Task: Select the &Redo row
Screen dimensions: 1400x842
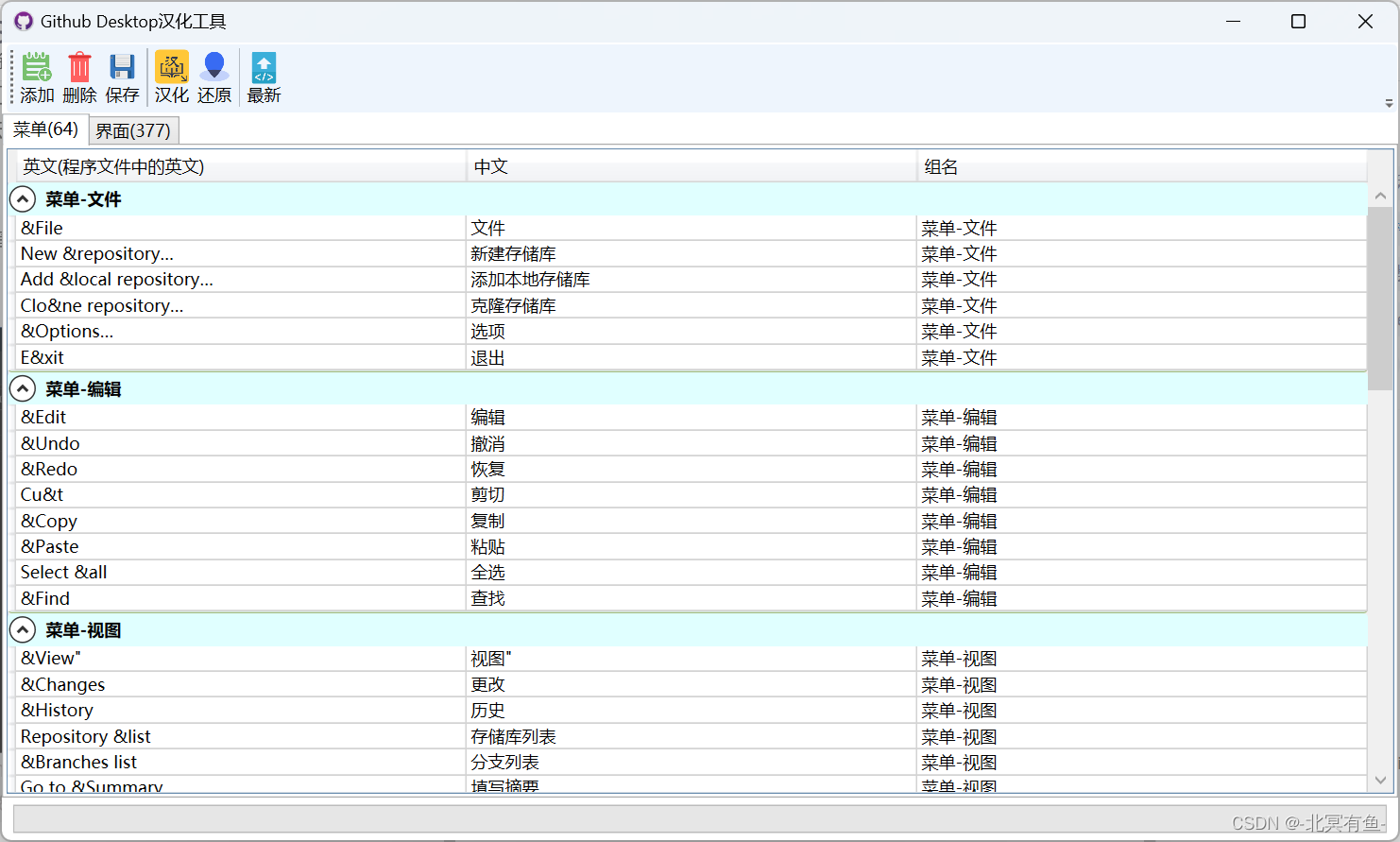Action: [691, 469]
